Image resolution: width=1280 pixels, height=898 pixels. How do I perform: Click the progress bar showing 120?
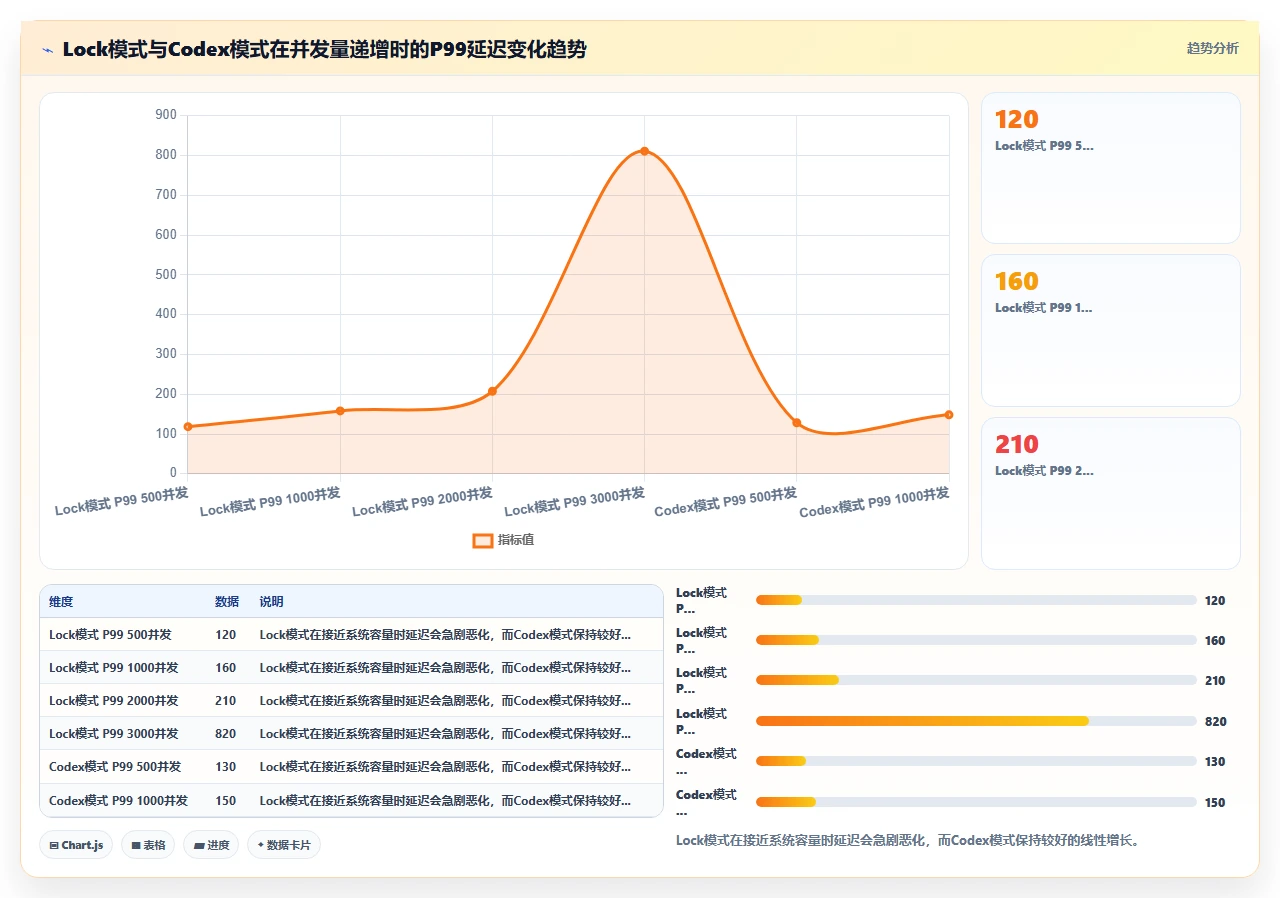point(976,600)
